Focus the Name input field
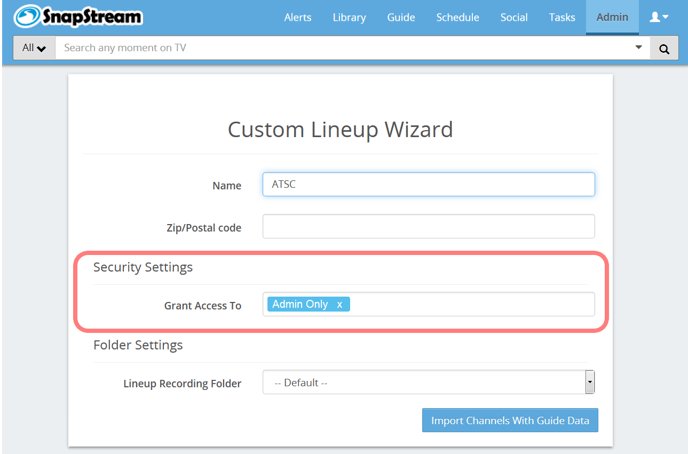 428,184
